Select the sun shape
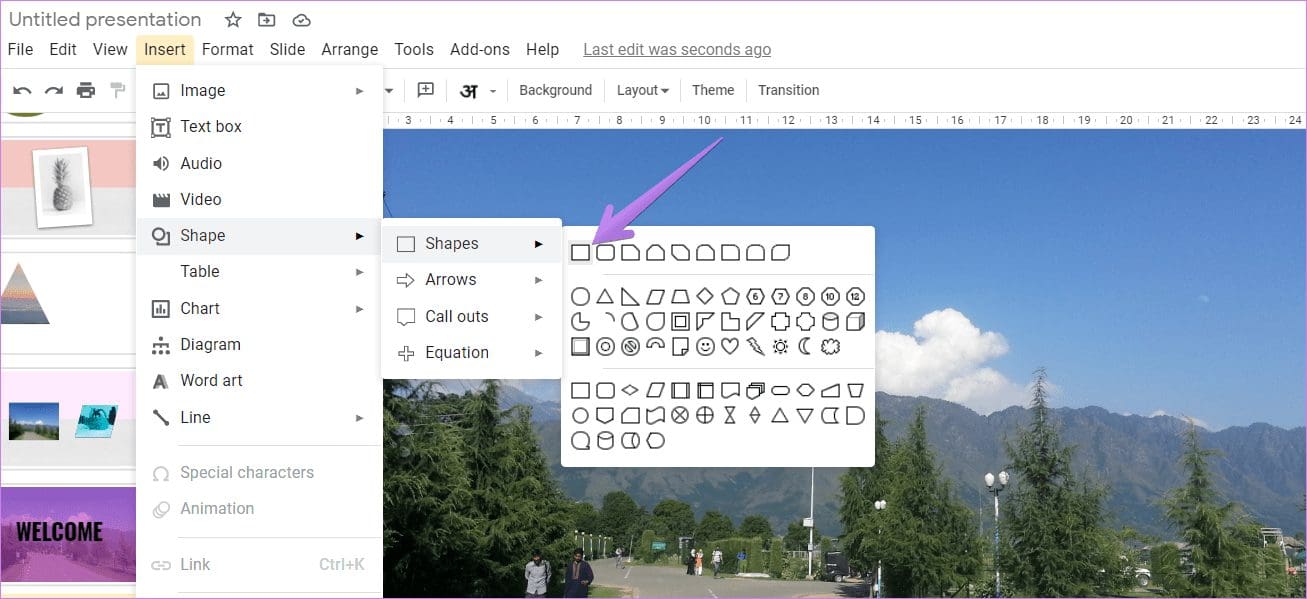The height and width of the screenshot is (599, 1307). pyautogui.click(x=780, y=346)
